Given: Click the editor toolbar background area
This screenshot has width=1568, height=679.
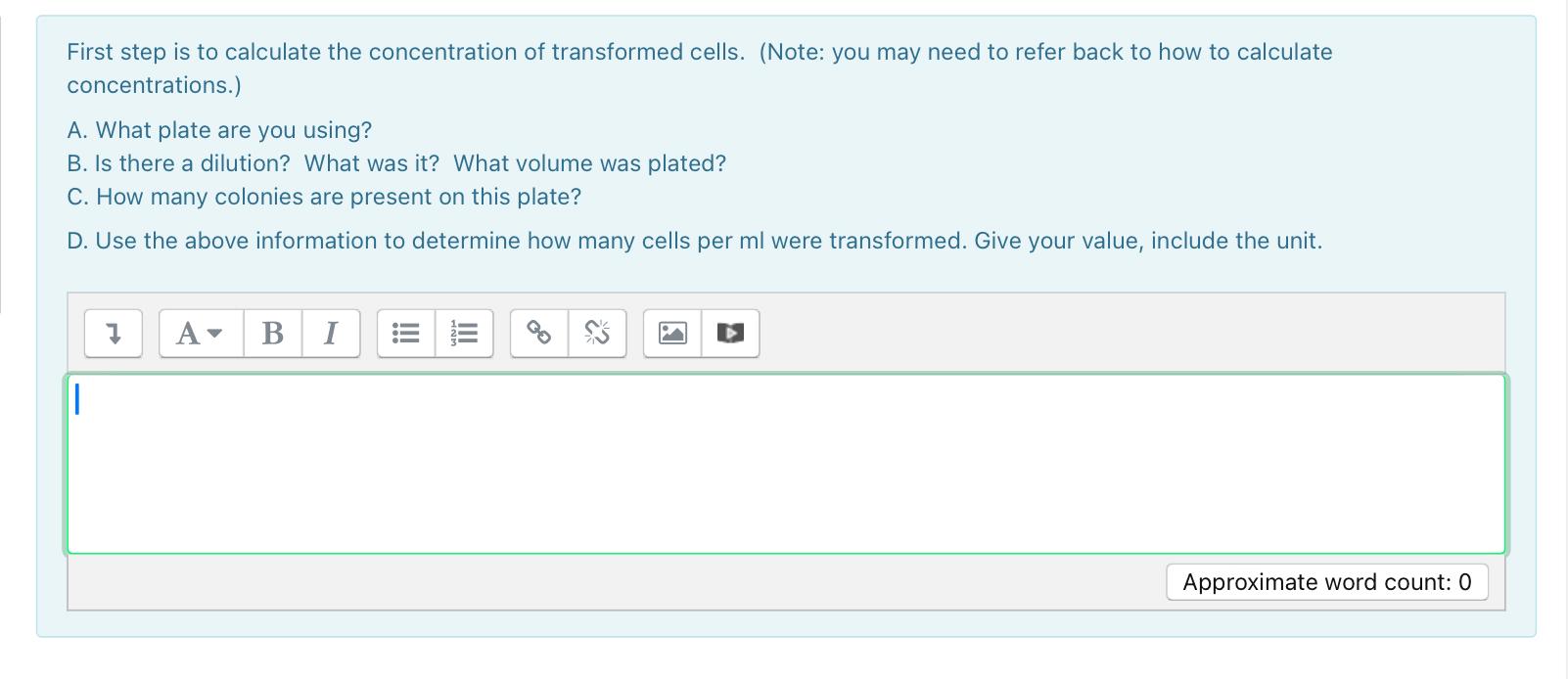Looking at the screenshot, I should coord(1077,333).
